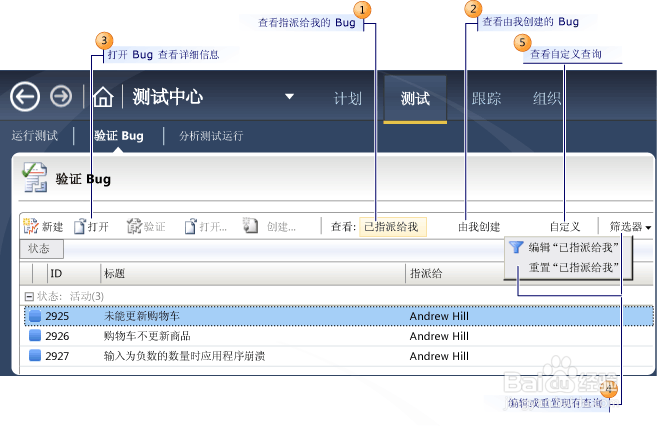Open the 分析测试运行 sub-tab
Image resolution: width=657 pixels, height=426 pixels.
211,136
